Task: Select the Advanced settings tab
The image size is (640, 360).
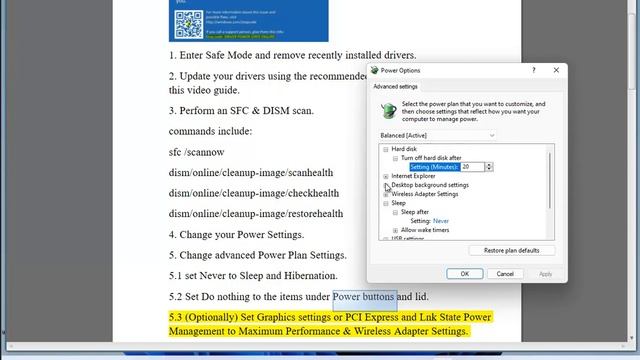Action: pyautogui.click(x=395, y=87)
